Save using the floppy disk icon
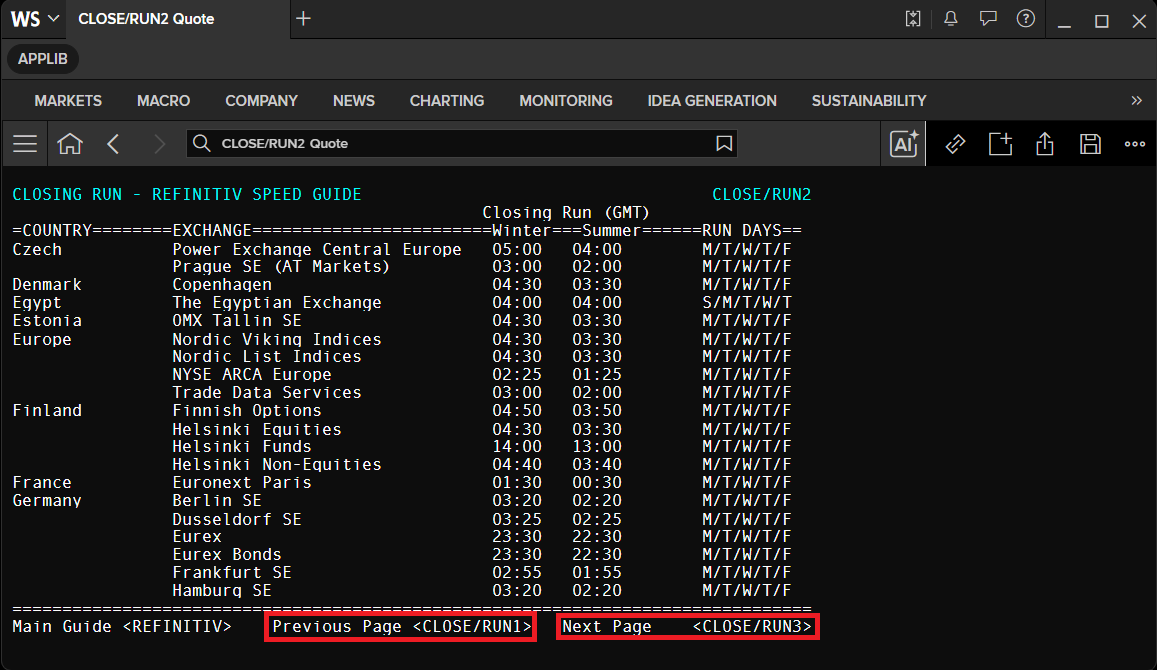Image resolution: width=1157 pixels, height=670 pixels. [x=1090, y=144]
